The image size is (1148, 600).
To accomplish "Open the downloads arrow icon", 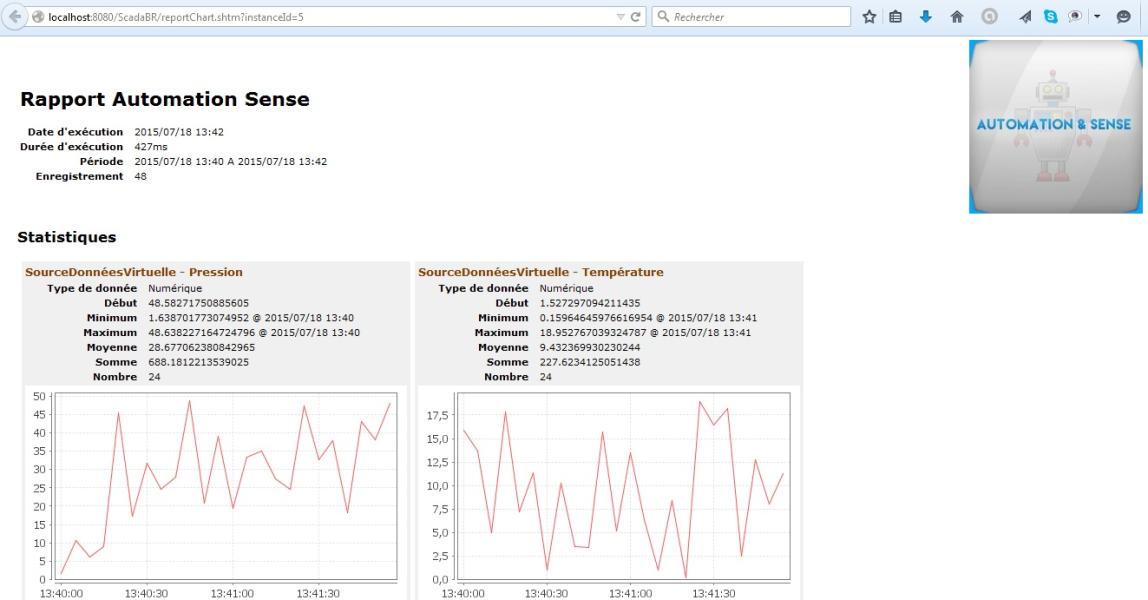I will point(925,17).
